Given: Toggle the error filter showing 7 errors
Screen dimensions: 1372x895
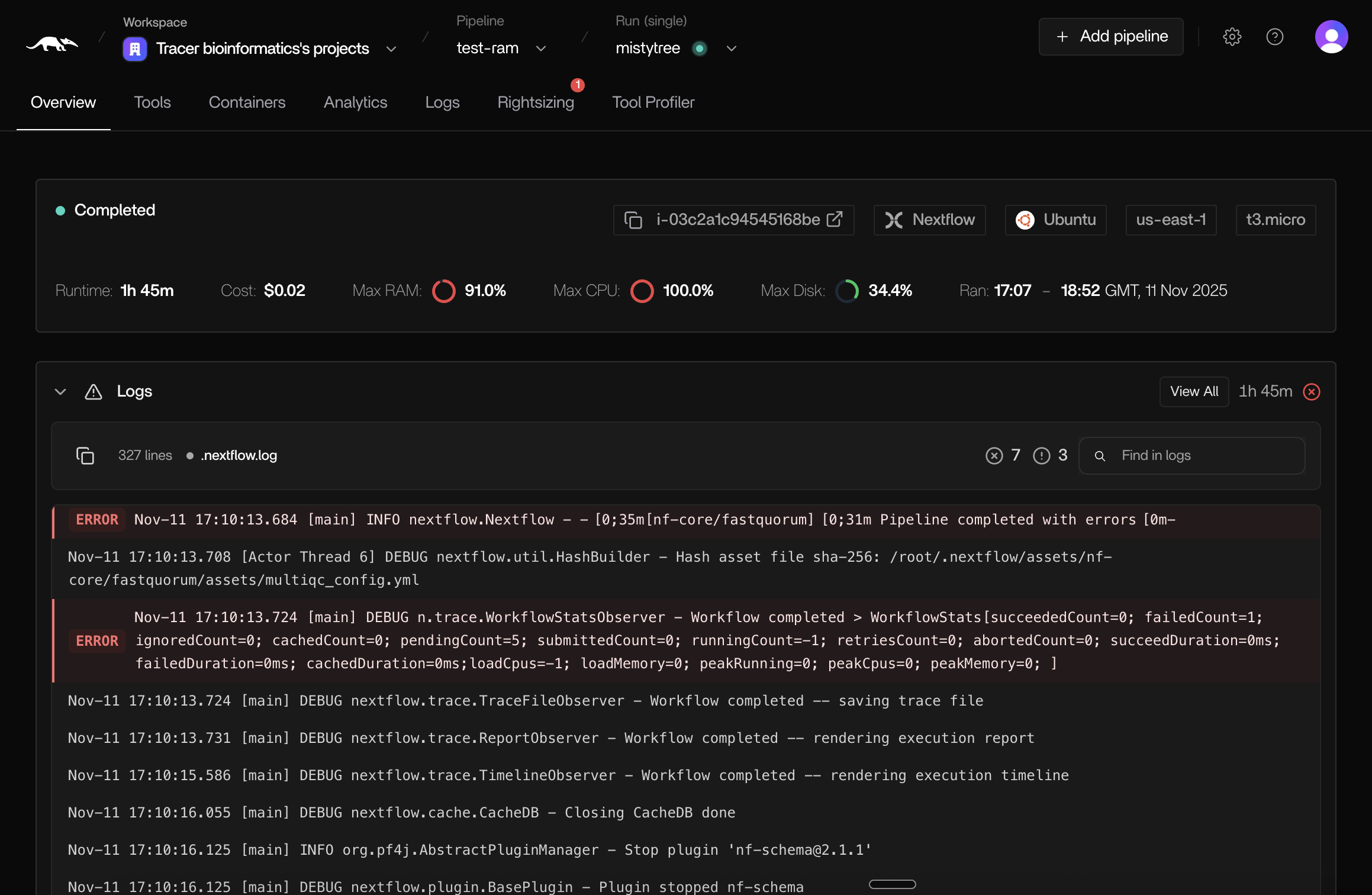Looking at the screenshot, I should click(995, 455).
